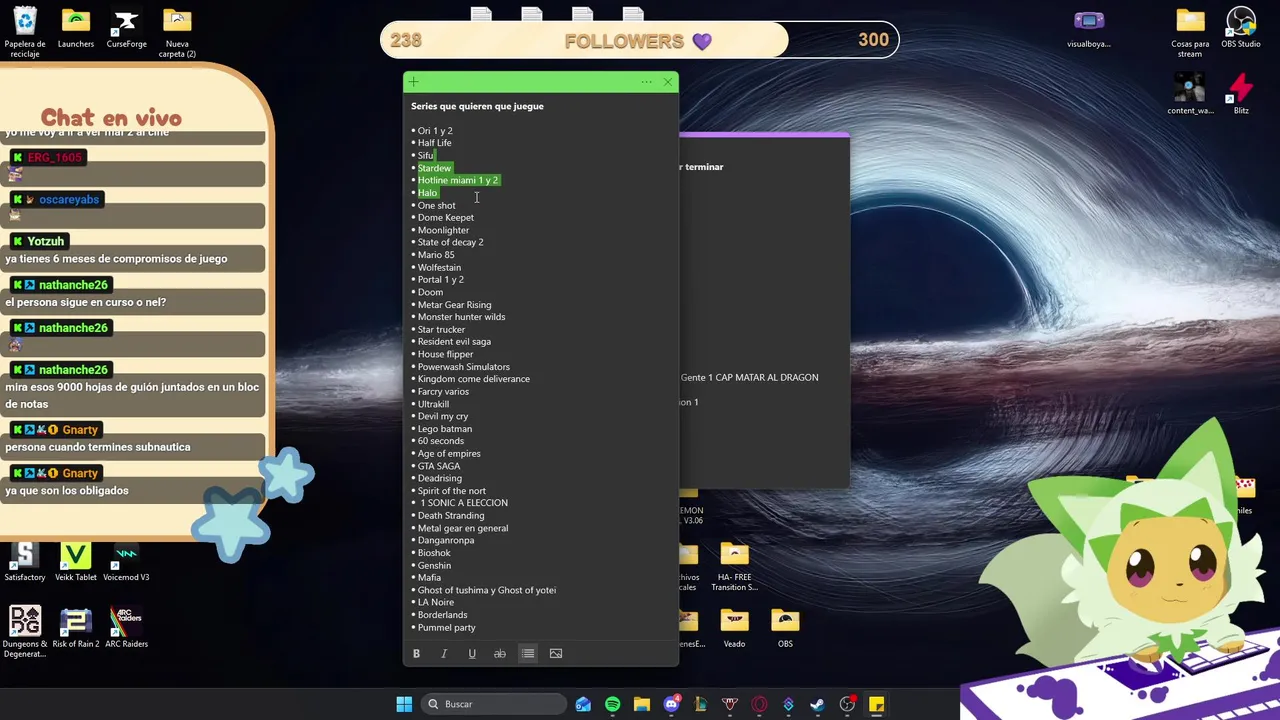
Task: Select the Cosas para stream folder
Action: 1190,33
